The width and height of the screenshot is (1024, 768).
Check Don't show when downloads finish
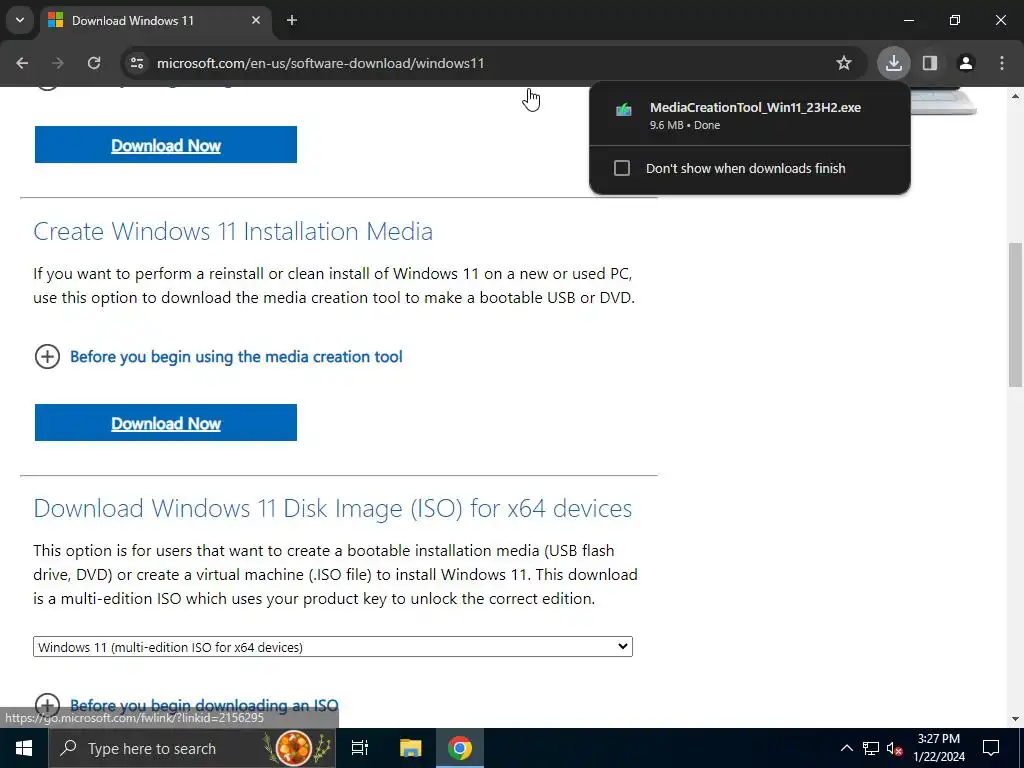(x=622, y=168)
